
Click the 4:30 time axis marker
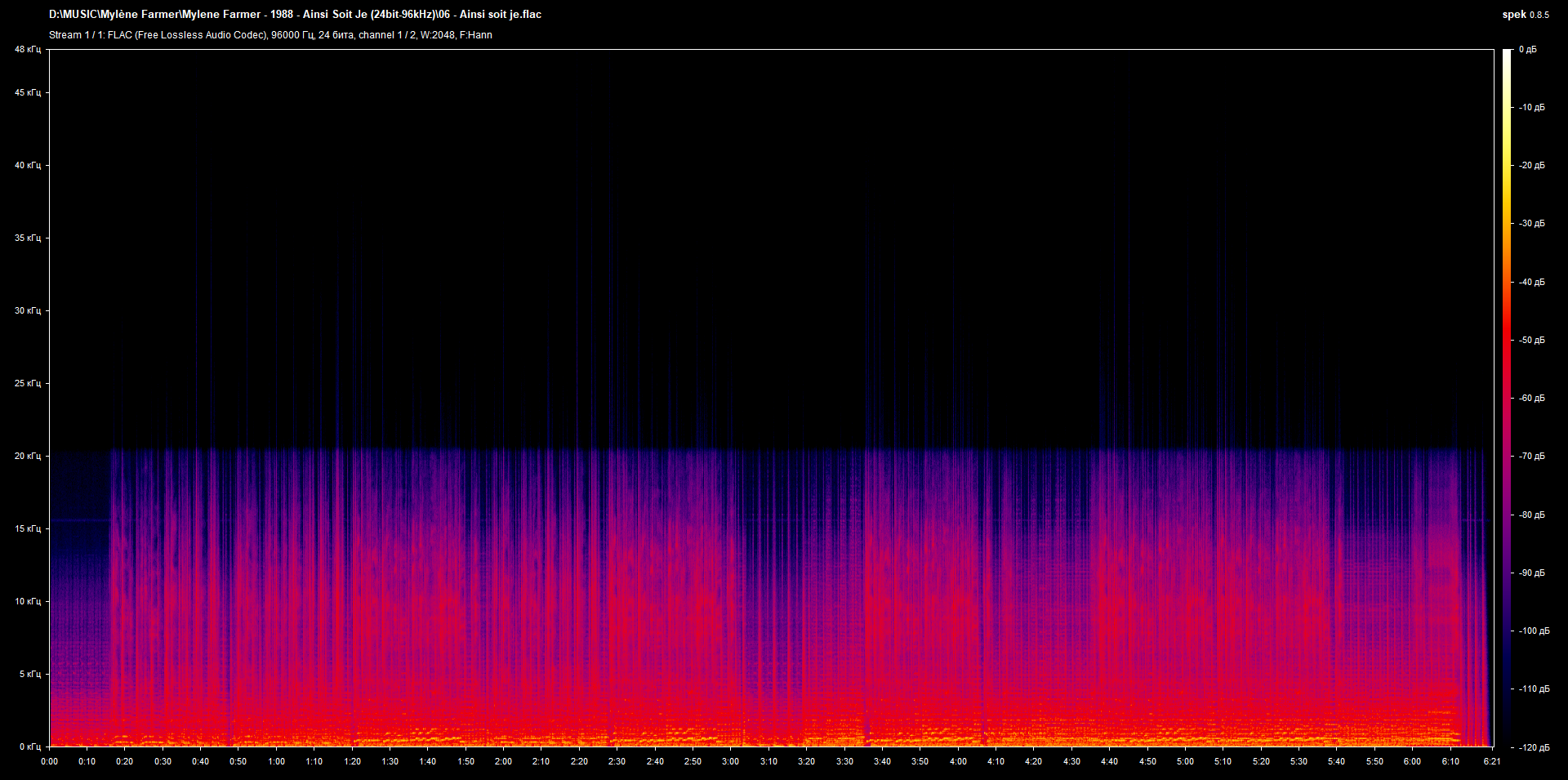click(x=1071, y=761)
